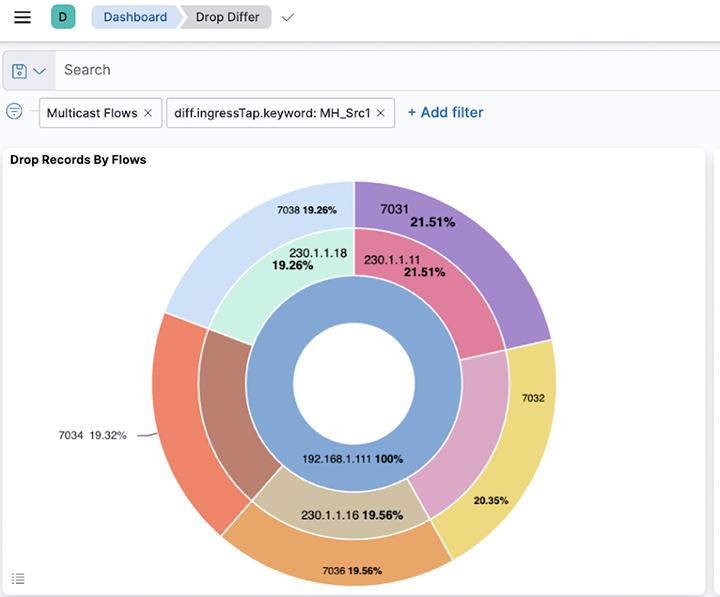Open the diff.ingressTap.keyword: MH_Src1 filter pill

click(271, 113)
